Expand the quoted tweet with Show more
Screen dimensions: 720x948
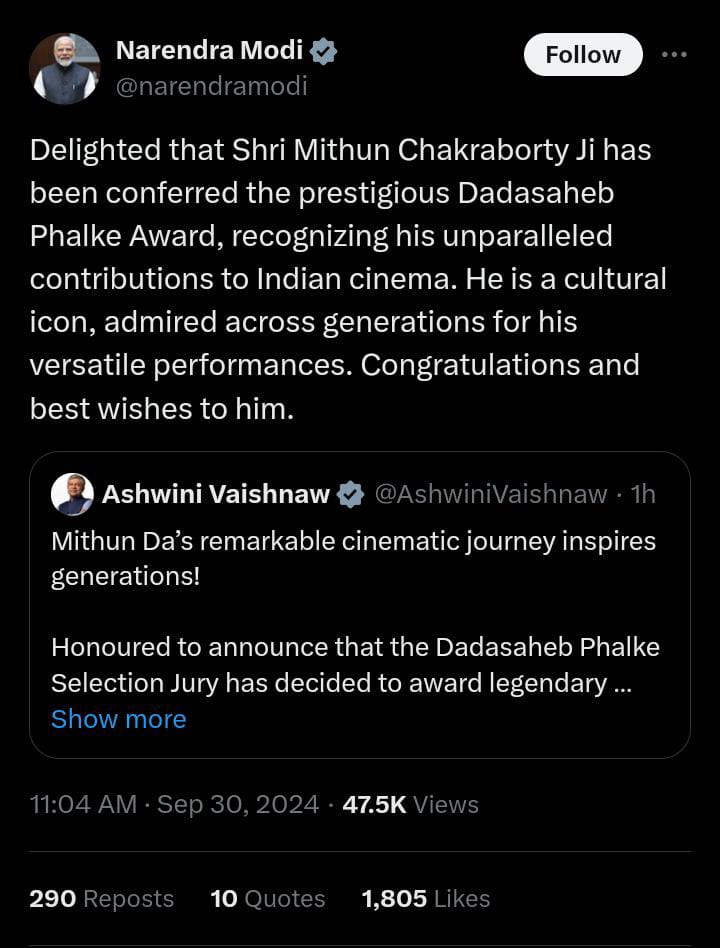pyautogui.click(x=118, y=719)
